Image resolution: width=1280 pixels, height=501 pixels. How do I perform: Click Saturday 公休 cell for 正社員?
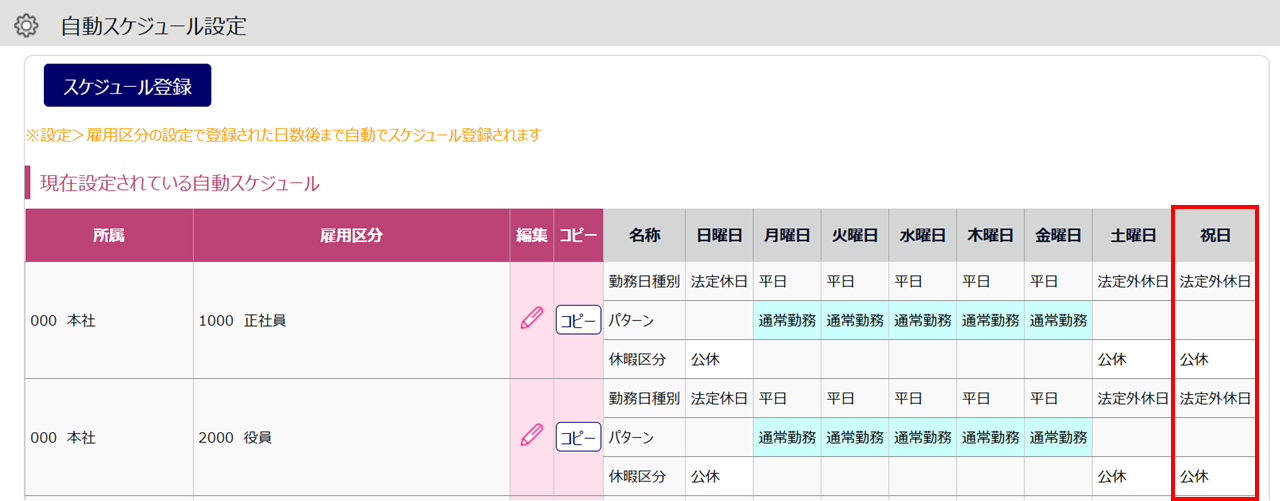click(1133, 359)
